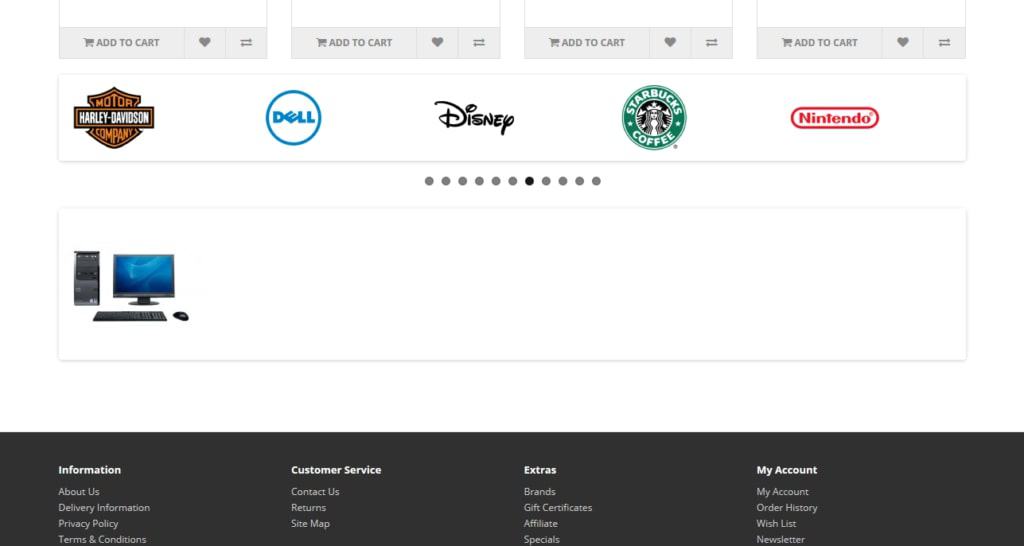Viewport: 1024px width, 546px height.
Task: Click the Returns footer link
Action: (308, 507)
